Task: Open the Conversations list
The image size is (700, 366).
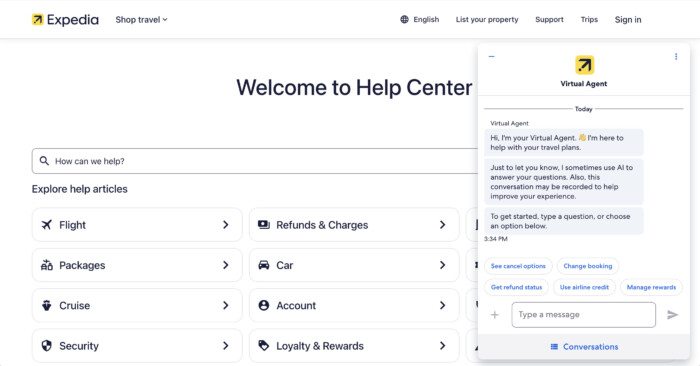Action: coord(584,347)
